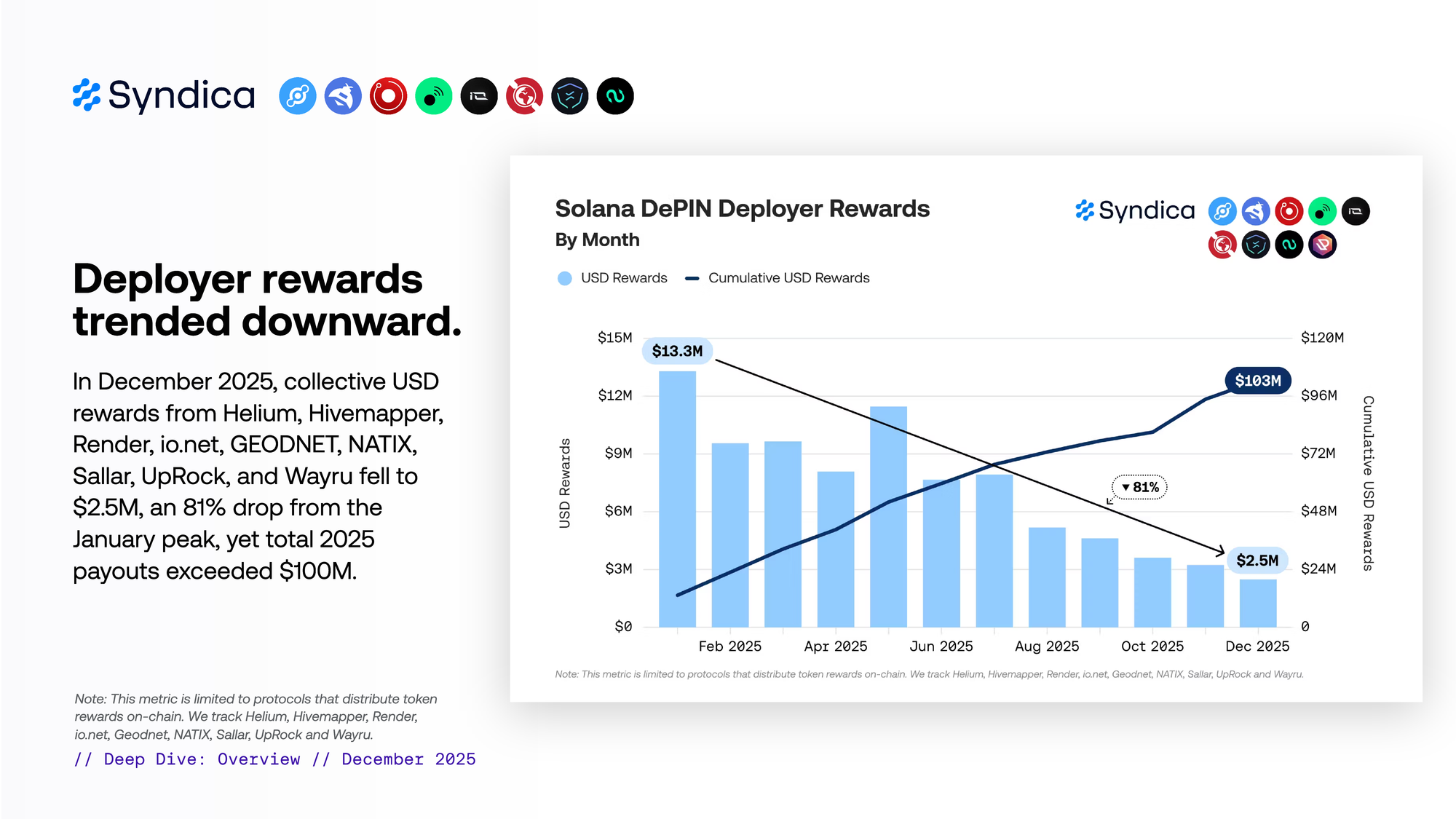Click the large Syndica logo at top left
Viewport: 1456px width, 819px height.
pos(165,95)
